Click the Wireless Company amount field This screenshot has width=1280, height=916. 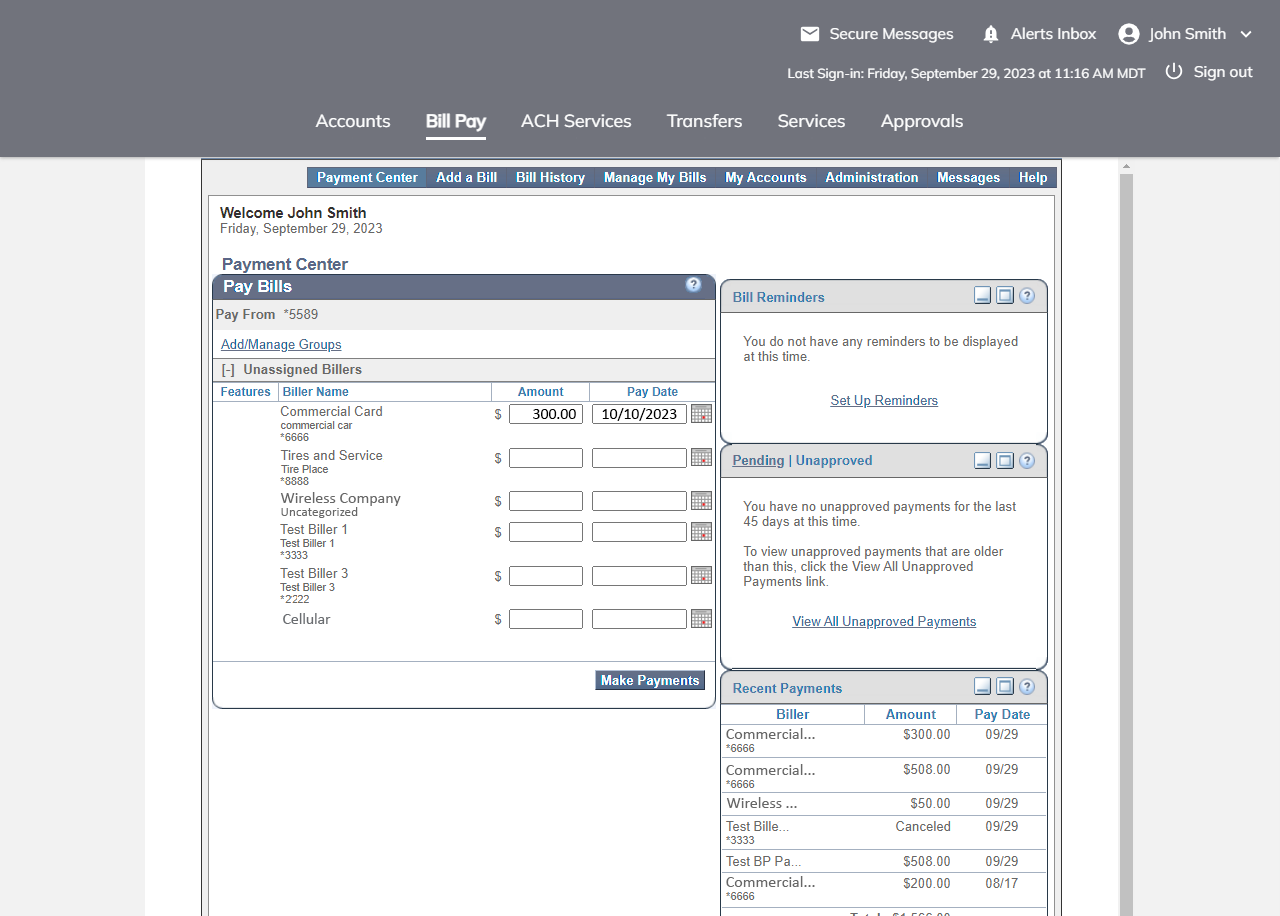click(546, 501)
